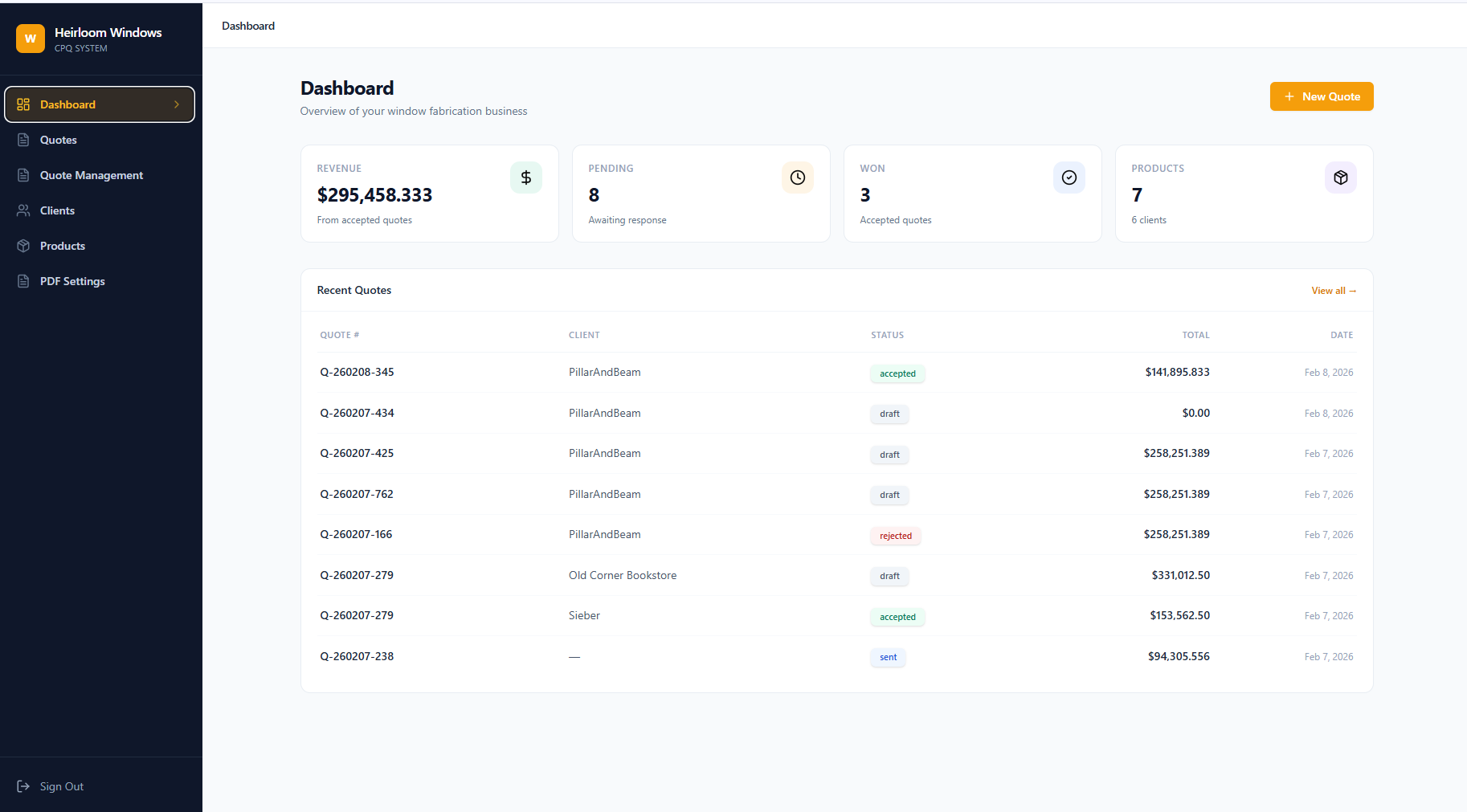Click the TOTAL column header
Image resolution: width=1467 pixels, height=812 pixels.
[x=1195, y=335]
